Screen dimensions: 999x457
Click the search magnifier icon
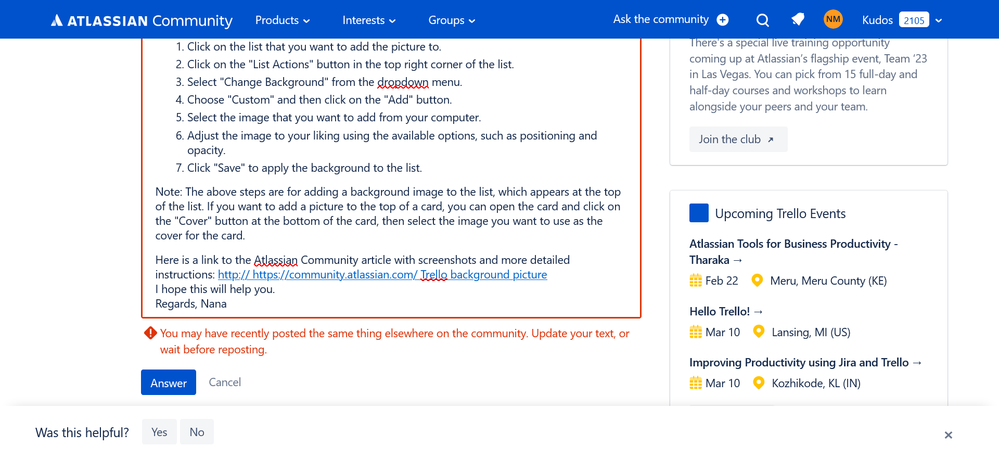click(763, 20)
